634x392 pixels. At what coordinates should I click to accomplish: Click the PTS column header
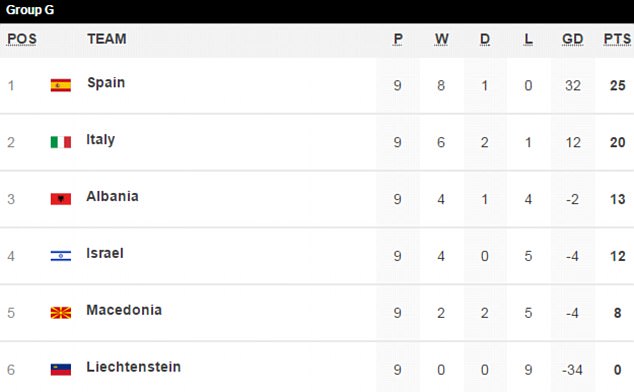617,39
